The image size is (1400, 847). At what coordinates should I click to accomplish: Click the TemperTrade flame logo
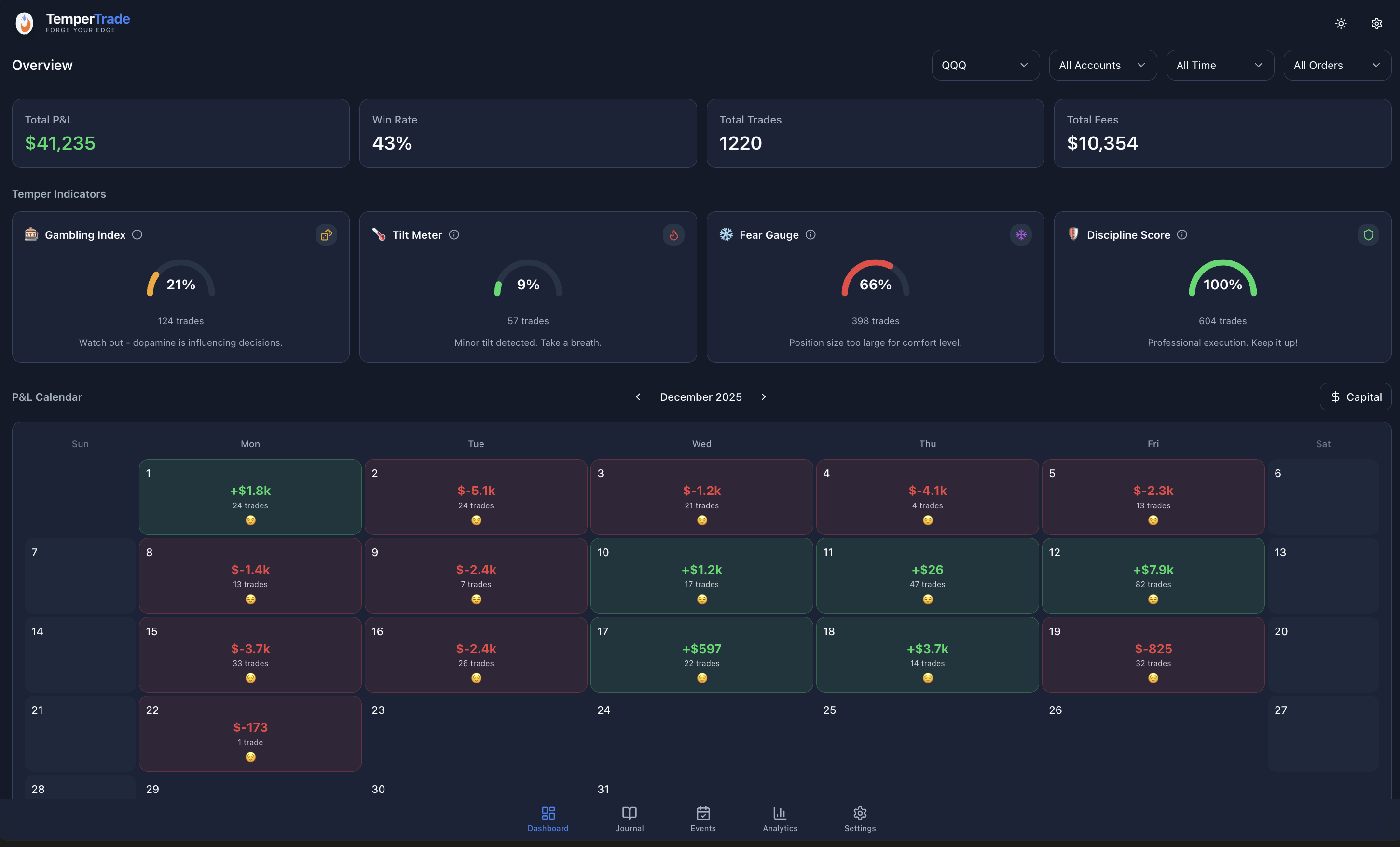[24, 23]
